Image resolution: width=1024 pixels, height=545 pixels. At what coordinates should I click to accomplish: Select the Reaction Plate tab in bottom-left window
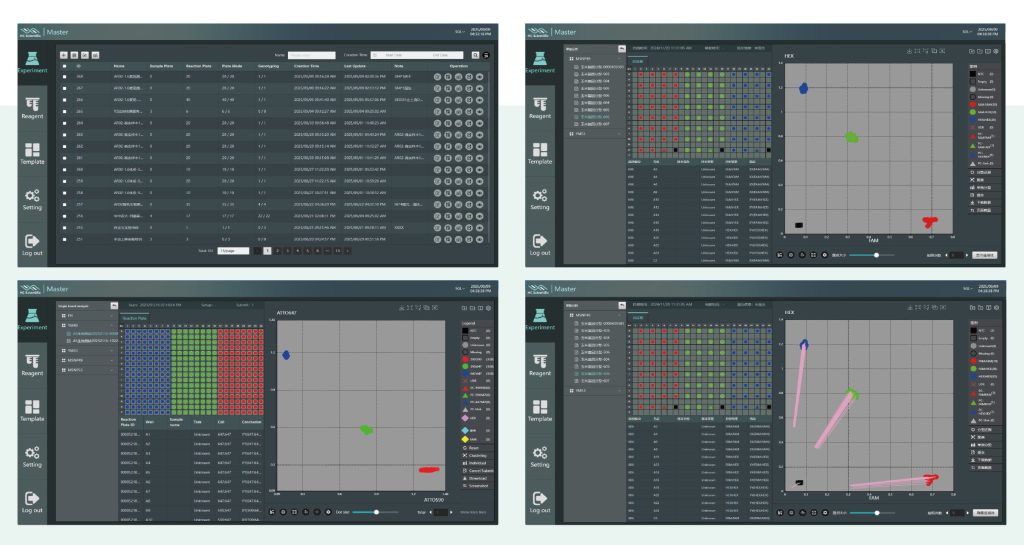coord(134,318)
